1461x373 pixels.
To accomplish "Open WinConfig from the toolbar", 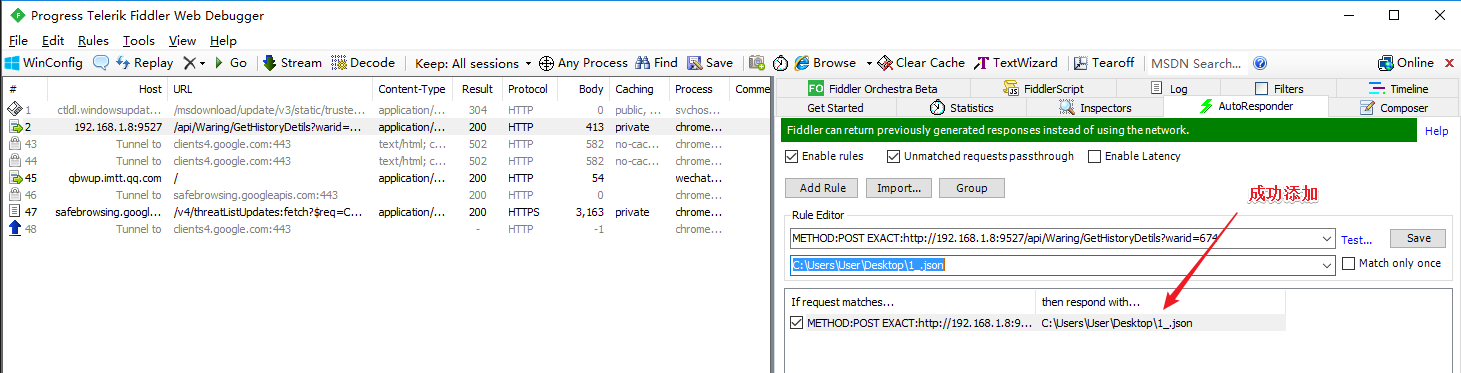I will (44, 62).
